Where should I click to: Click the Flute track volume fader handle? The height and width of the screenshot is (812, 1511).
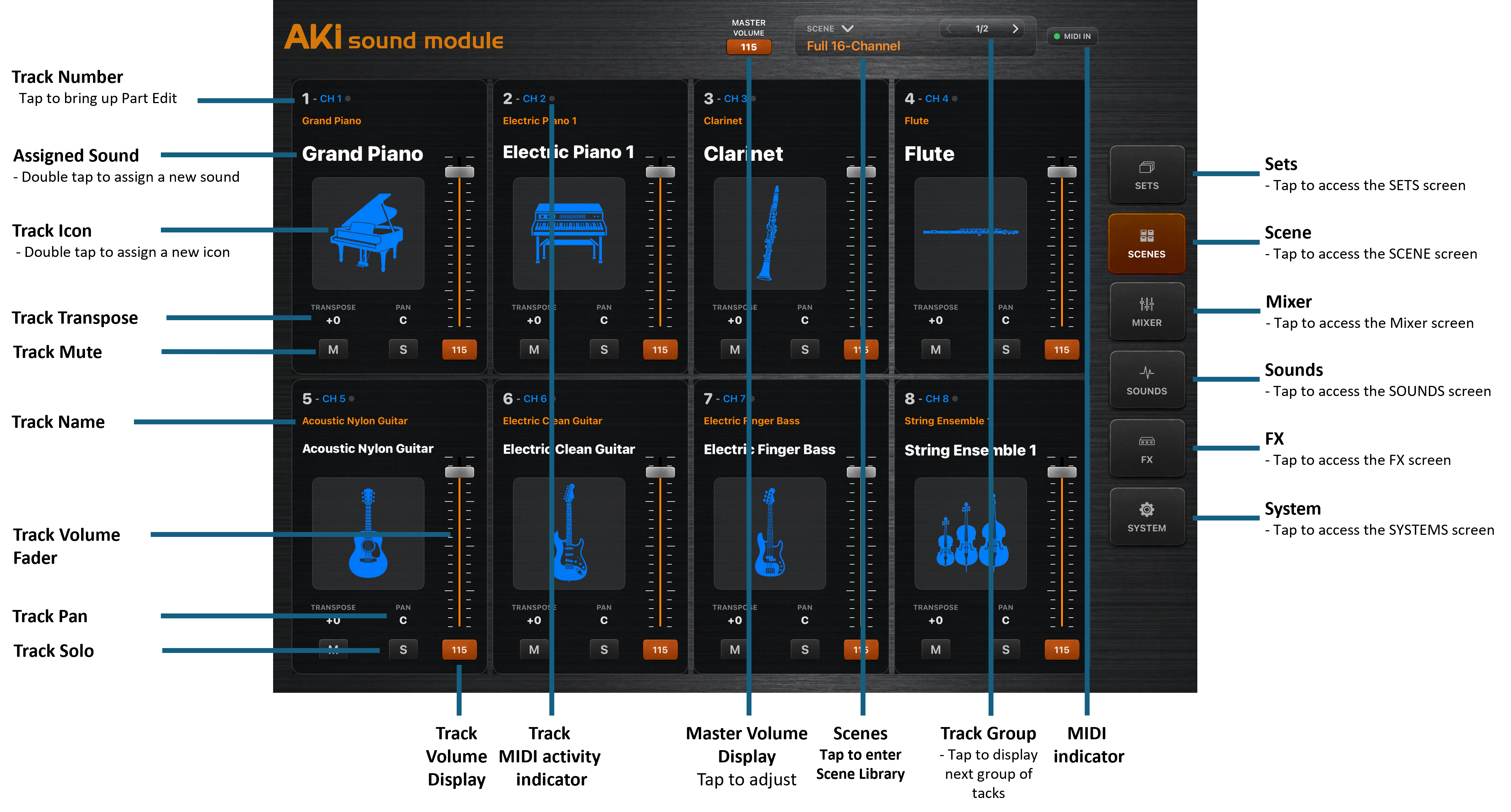pyautogui.click(x=1062, y=172)
